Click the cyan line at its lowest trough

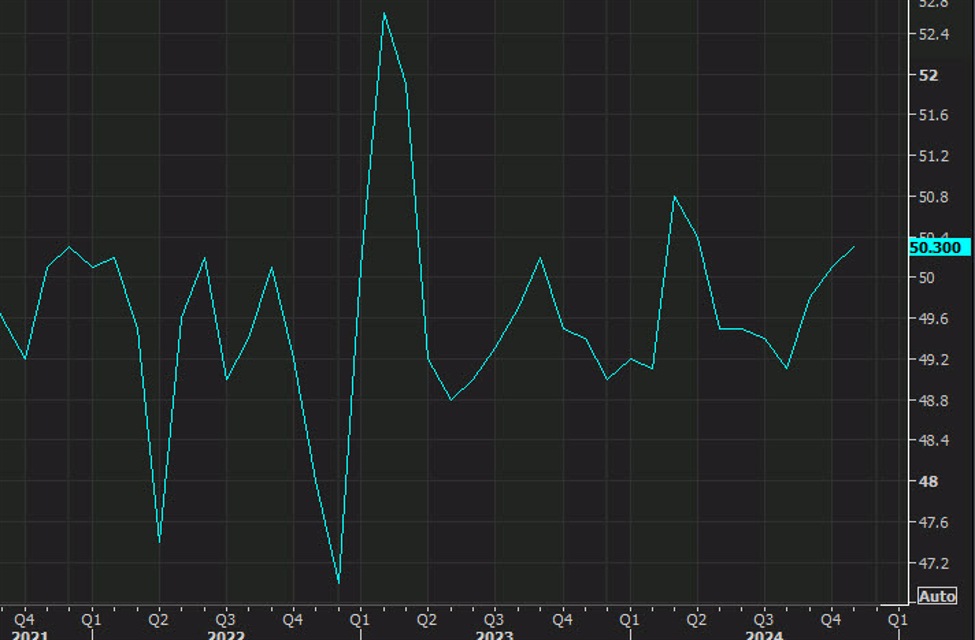click(x=340, y=580)
